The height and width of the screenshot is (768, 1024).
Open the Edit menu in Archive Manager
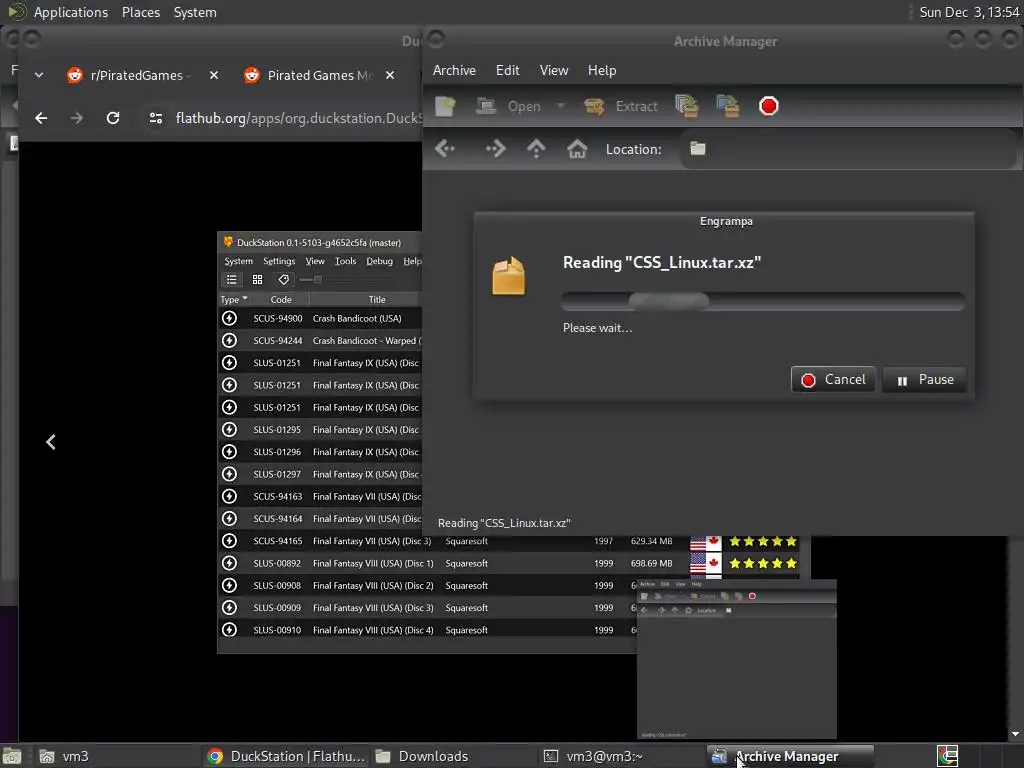point(507,70)
